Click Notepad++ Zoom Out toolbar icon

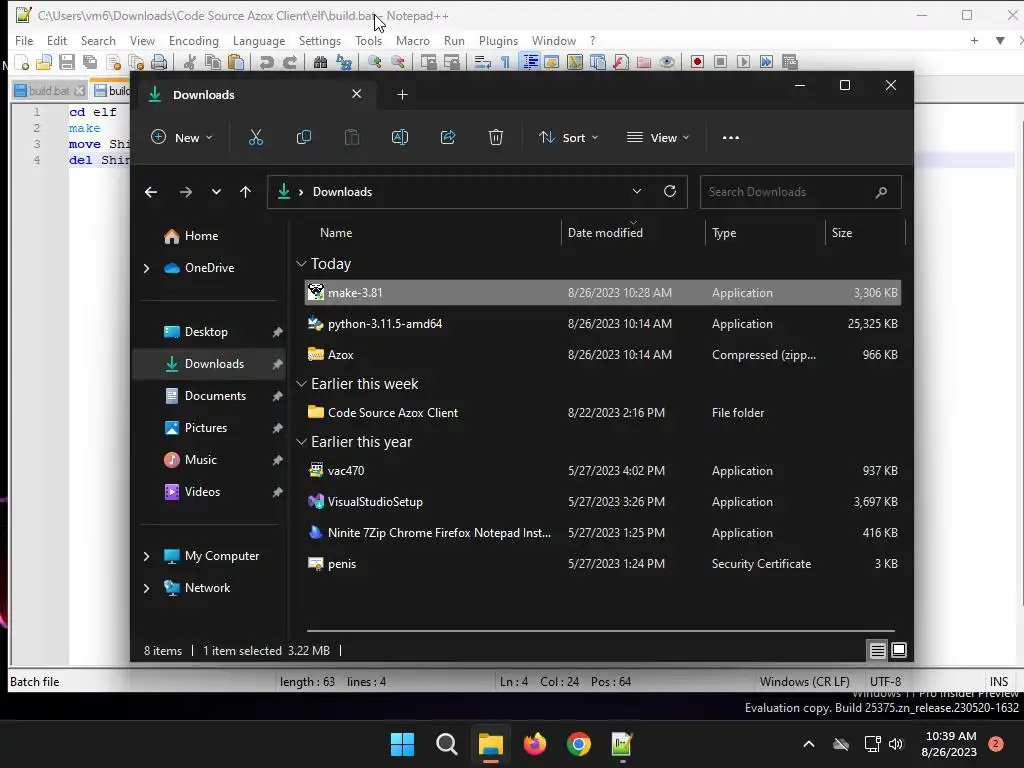coord(398,62)
